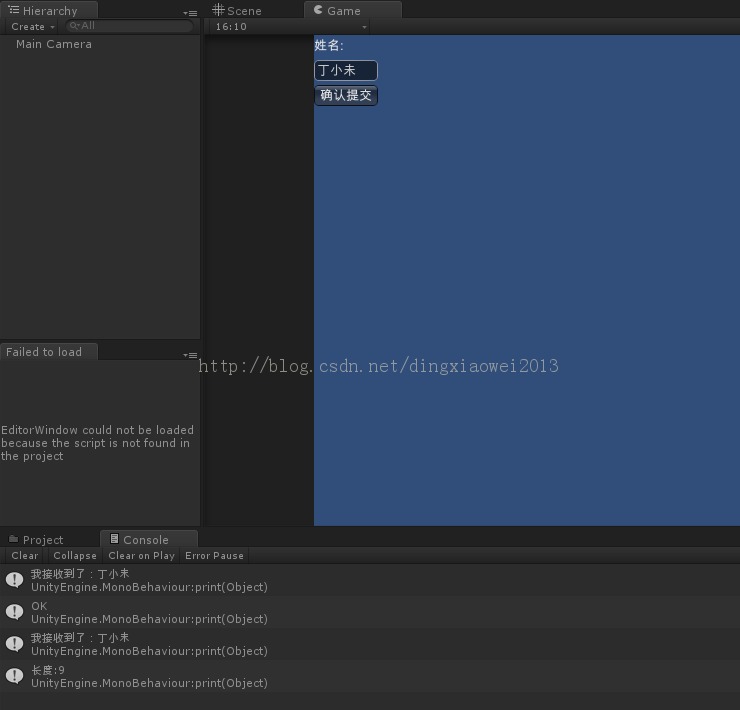This screenshot has width=740, height=710.
Task: Select the Console tab
Action: 149,539
